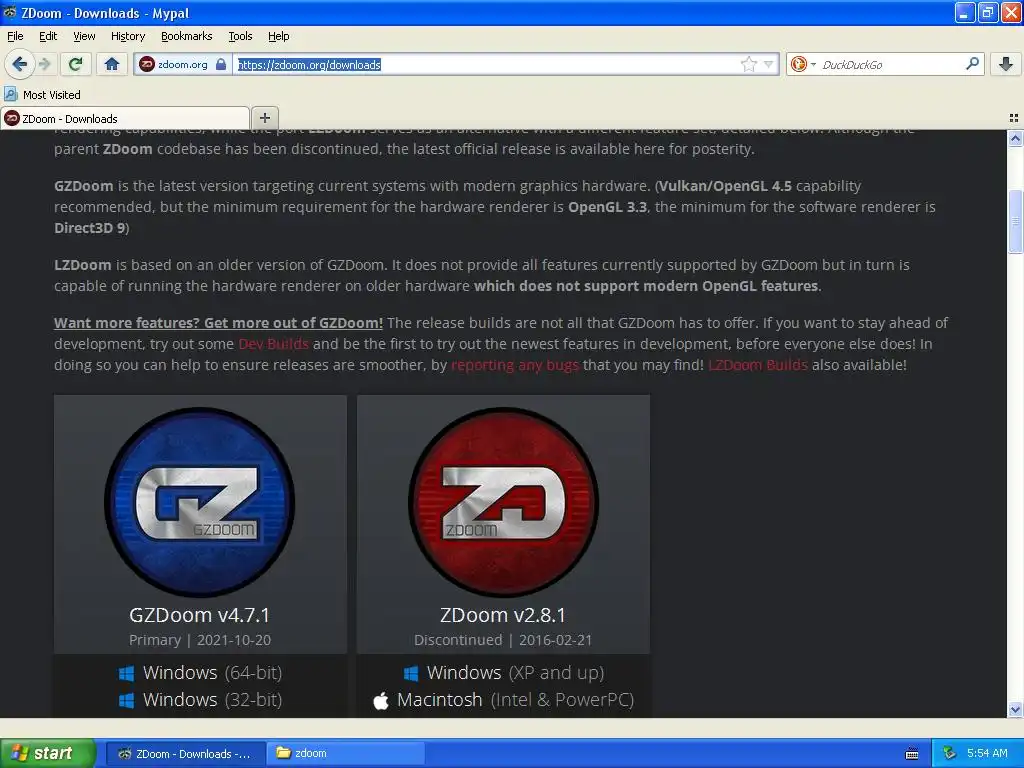Reload the page with the refresh icon
This screenshot has width=1024, height=768.
coord(75,64)
